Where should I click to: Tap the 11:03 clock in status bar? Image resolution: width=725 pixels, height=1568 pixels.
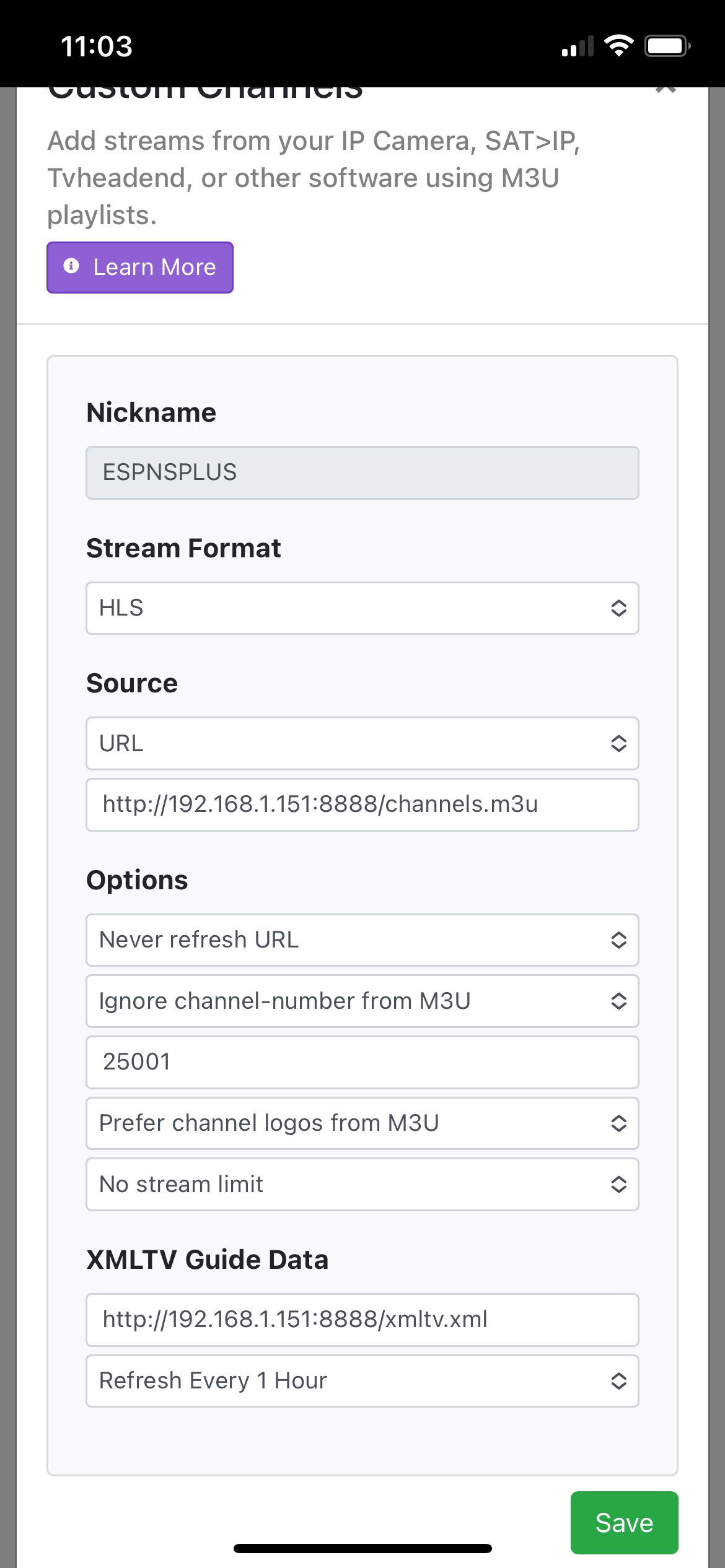[97, 46]
